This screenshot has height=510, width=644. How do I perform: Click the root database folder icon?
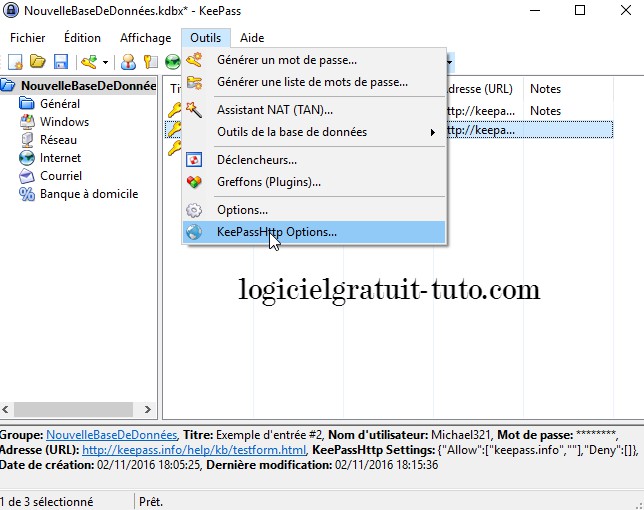[x=8, y=85]
